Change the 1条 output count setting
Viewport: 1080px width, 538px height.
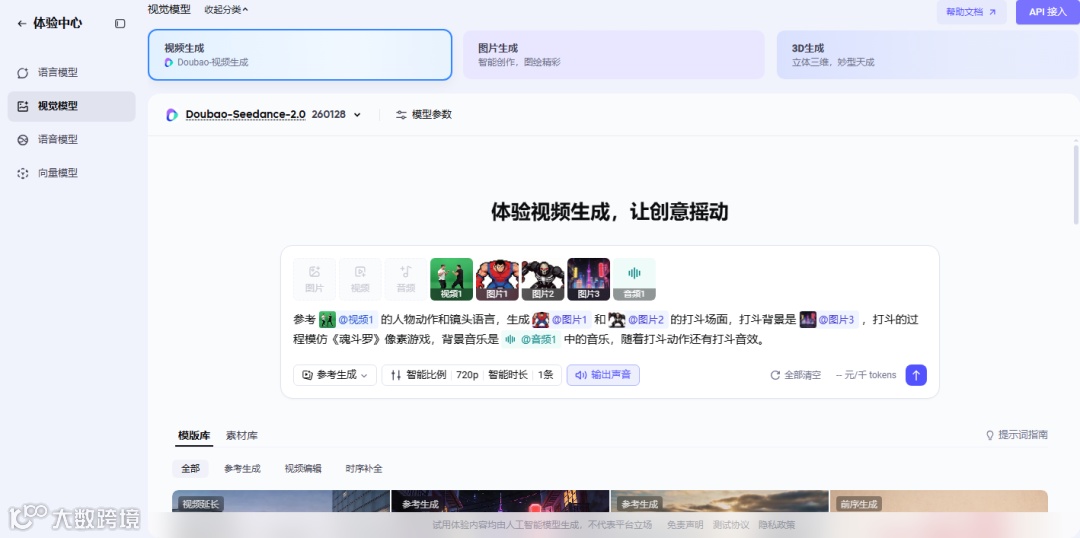point(546,375)
